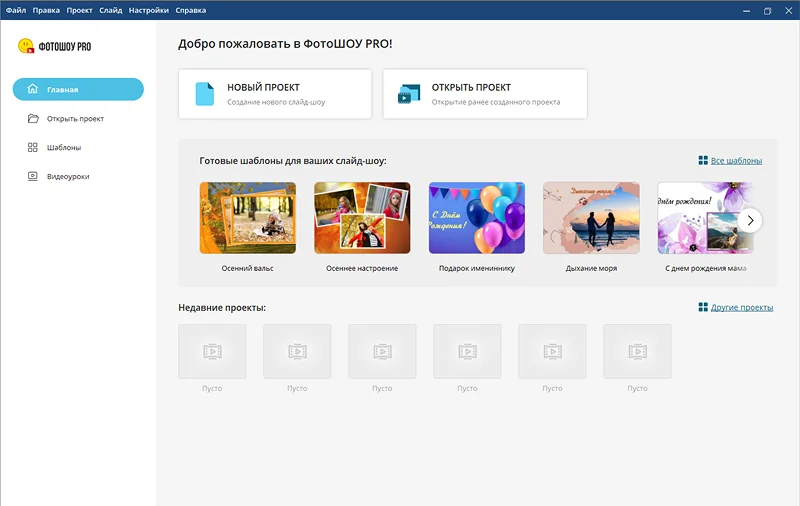Click the folder icon beside Открыть проект
Viewport: 800px width, 506px height.
[33, 118]
